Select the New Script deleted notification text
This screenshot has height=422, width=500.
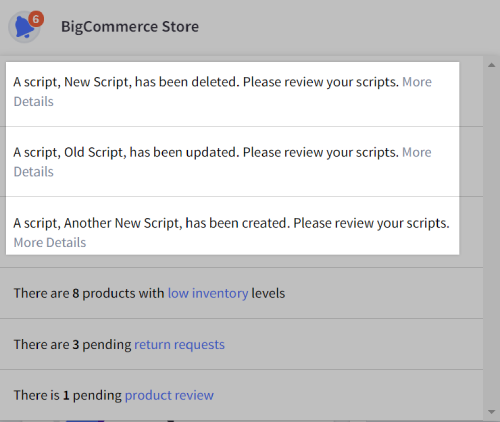(x=206, y=82)
